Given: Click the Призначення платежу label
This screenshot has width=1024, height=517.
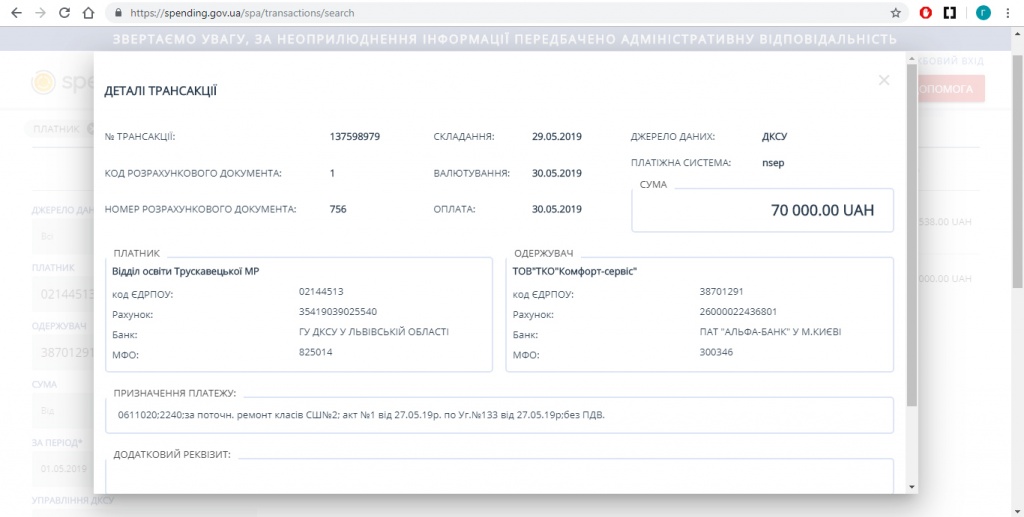Looking at the screenshot, I should tap(175, 393).
